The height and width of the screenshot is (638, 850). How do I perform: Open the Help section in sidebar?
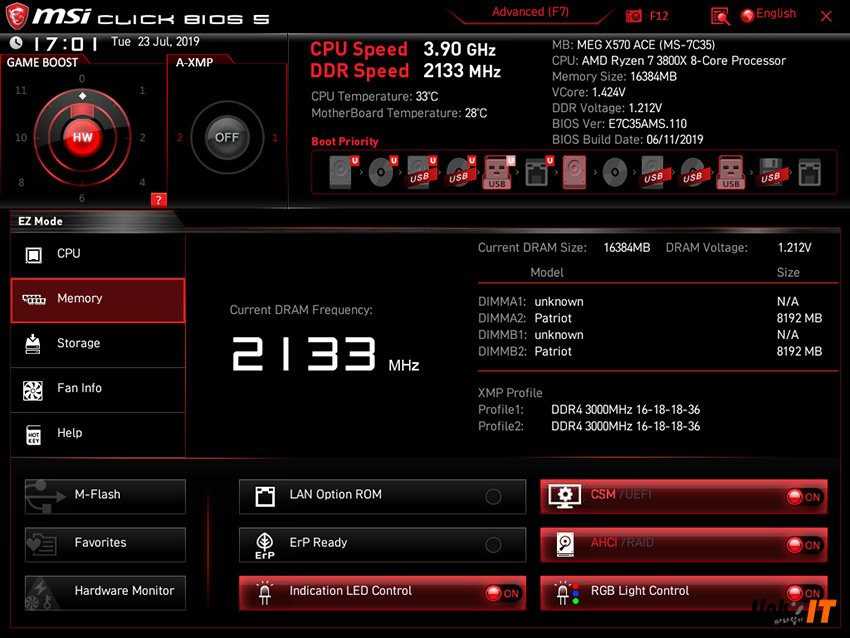[x=98, y=434]
